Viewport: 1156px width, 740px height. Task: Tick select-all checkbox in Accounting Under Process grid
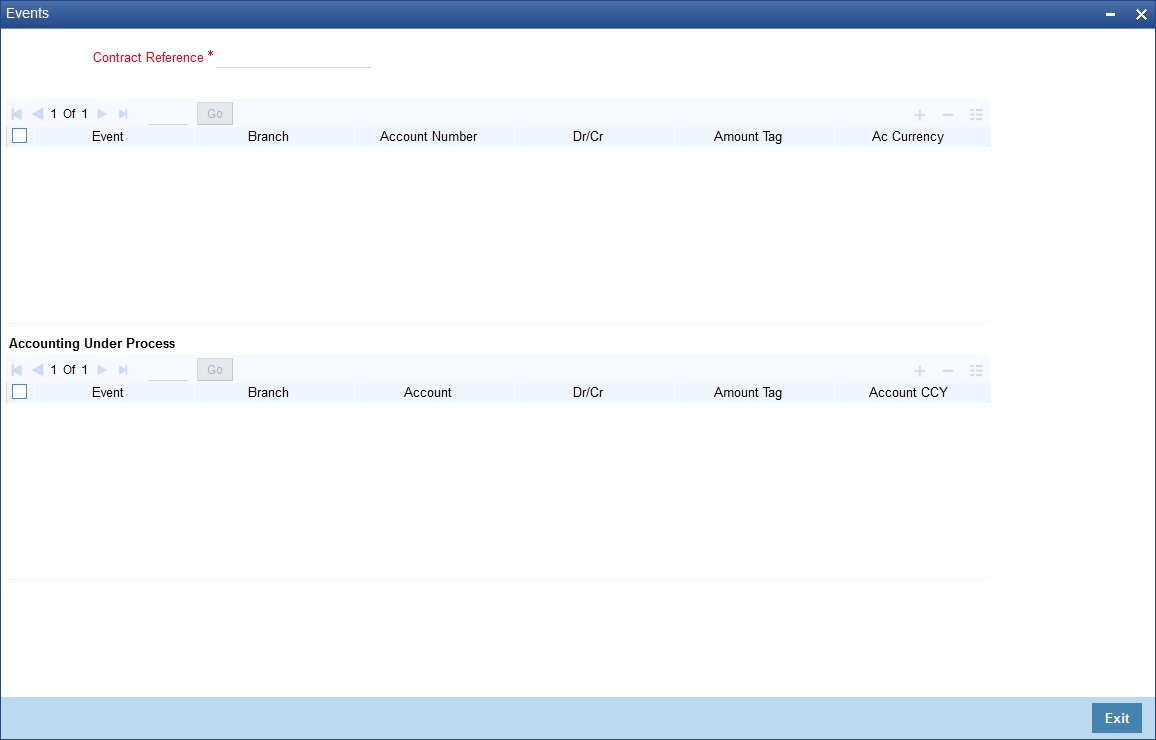[20, 391]
